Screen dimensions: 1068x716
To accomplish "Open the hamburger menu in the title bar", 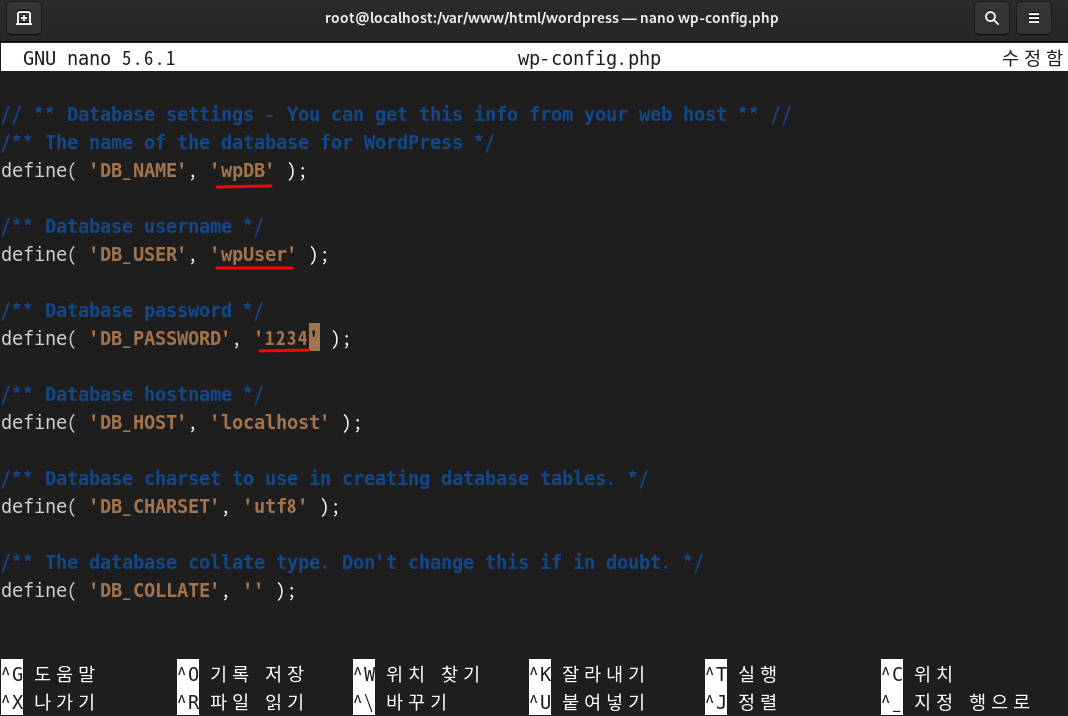I will click(1034, 18).
